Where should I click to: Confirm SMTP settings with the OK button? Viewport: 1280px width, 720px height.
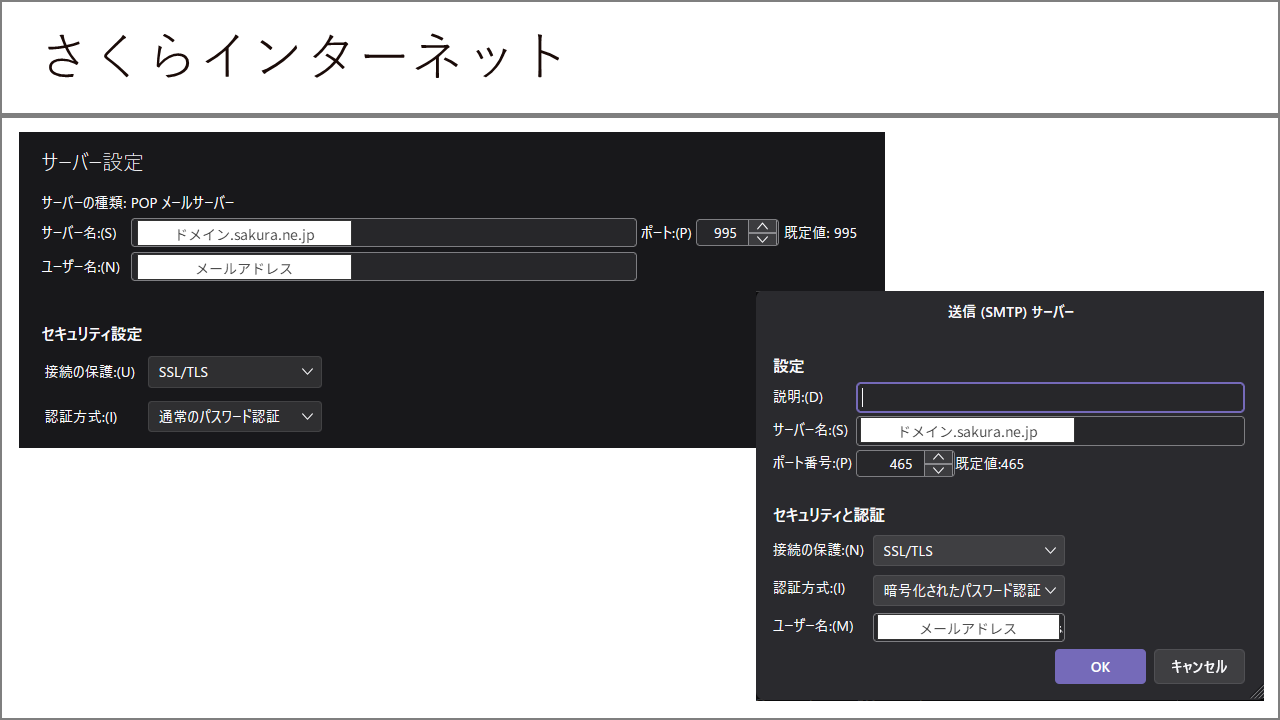pyautogui.click(x=1100, y=667)
